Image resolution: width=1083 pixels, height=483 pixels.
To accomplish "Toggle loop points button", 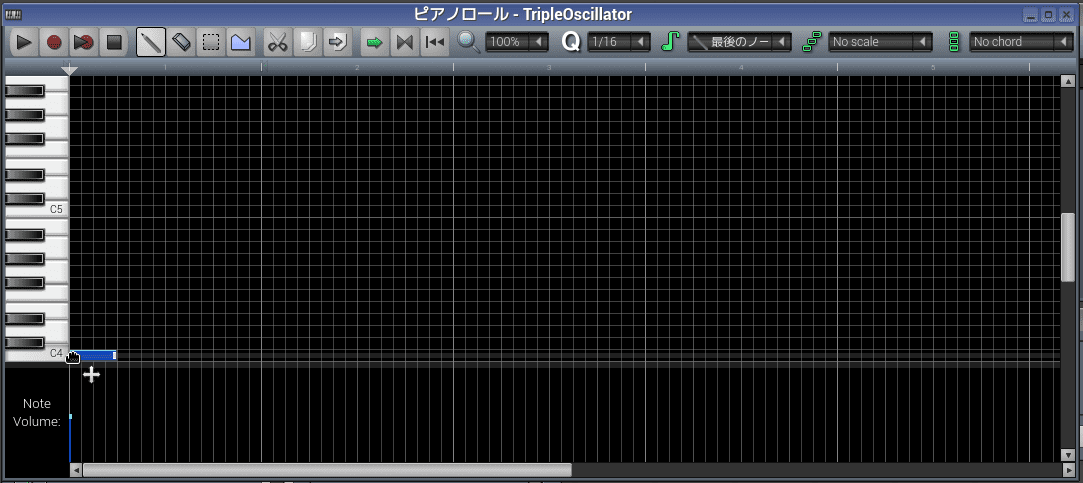I will point(404,42).
